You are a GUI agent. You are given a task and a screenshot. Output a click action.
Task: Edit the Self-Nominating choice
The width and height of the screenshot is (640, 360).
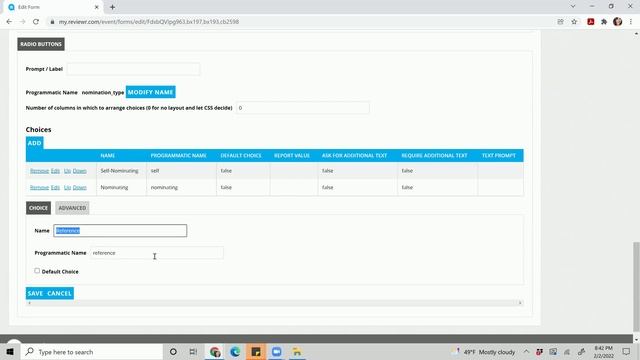pyautogui.click(x=56, y=171)
